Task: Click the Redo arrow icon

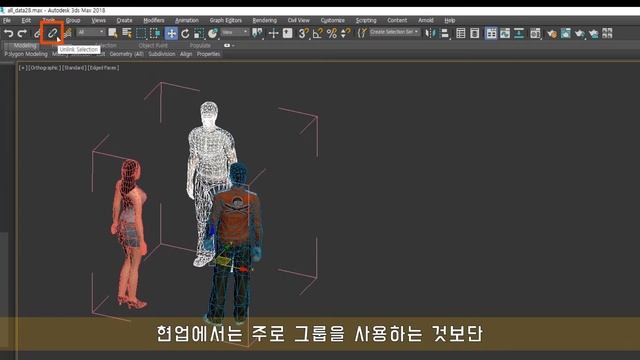Action: [22, 33]
